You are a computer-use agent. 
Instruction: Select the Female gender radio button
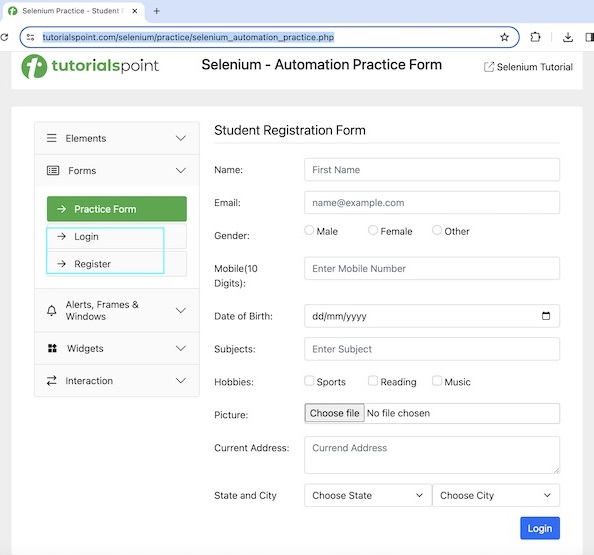[373, 230]
